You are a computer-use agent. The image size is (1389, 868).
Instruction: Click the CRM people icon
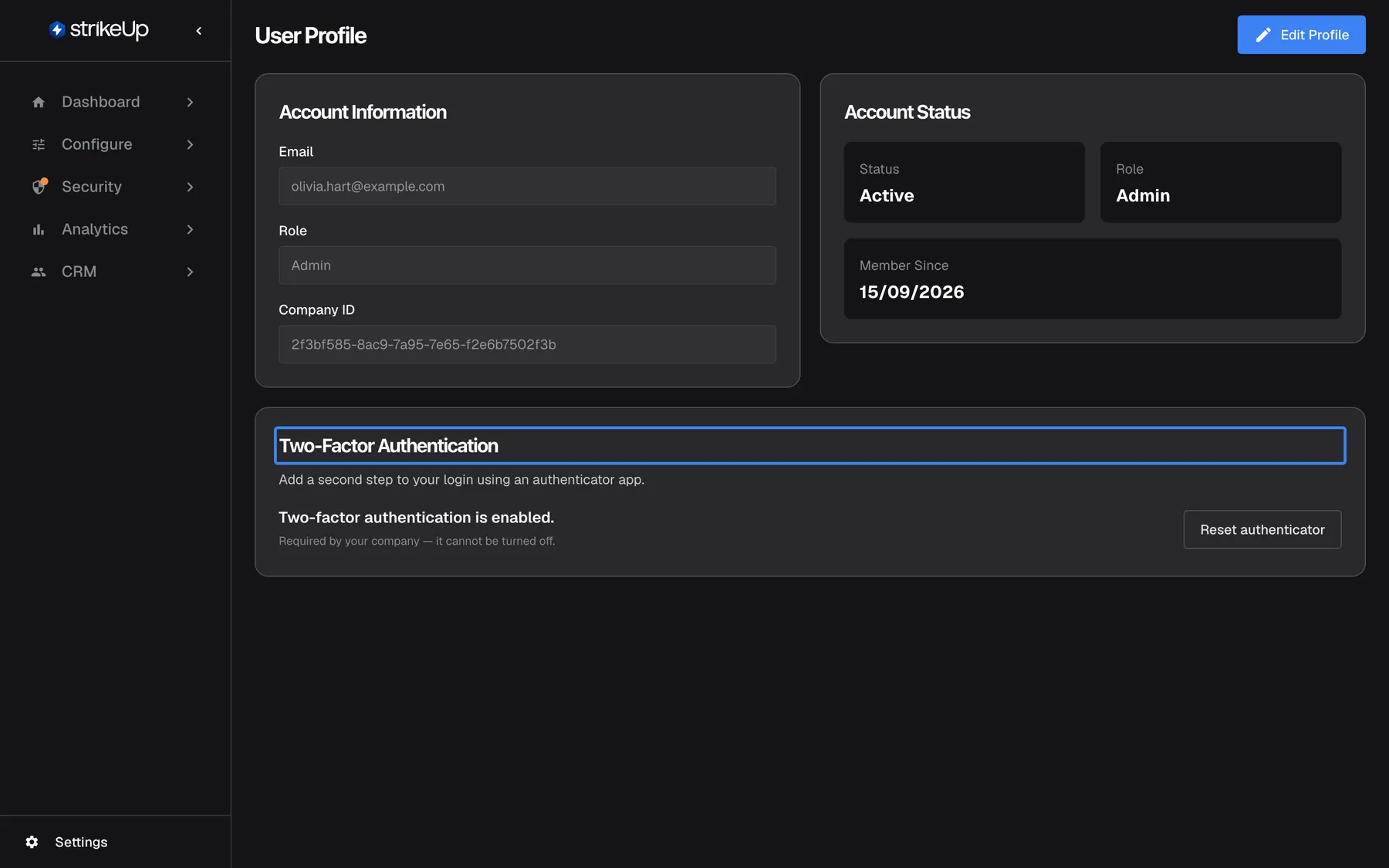click(39, 272)
